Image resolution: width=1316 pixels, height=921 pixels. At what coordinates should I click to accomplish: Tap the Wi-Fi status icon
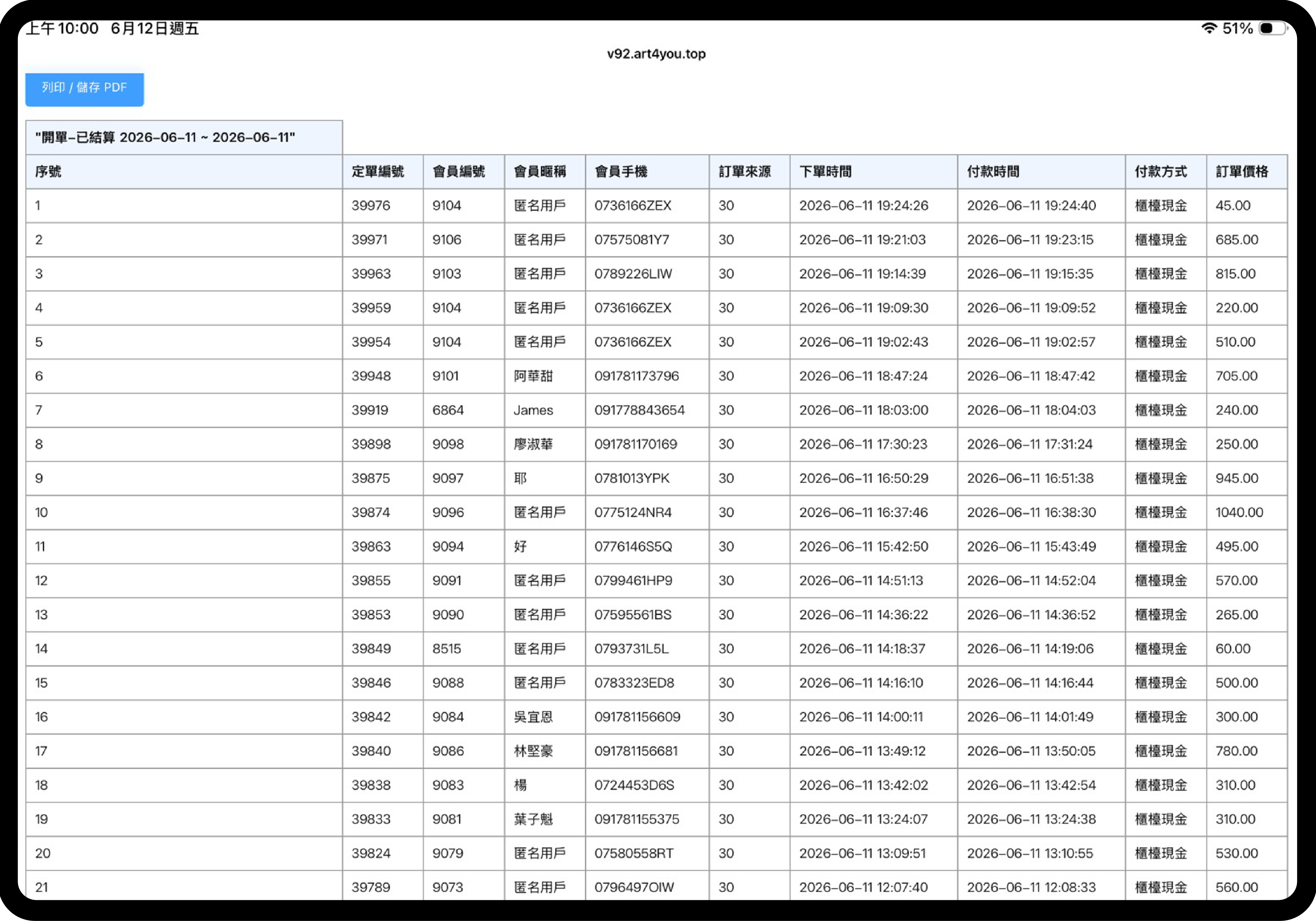[1209, 28]
